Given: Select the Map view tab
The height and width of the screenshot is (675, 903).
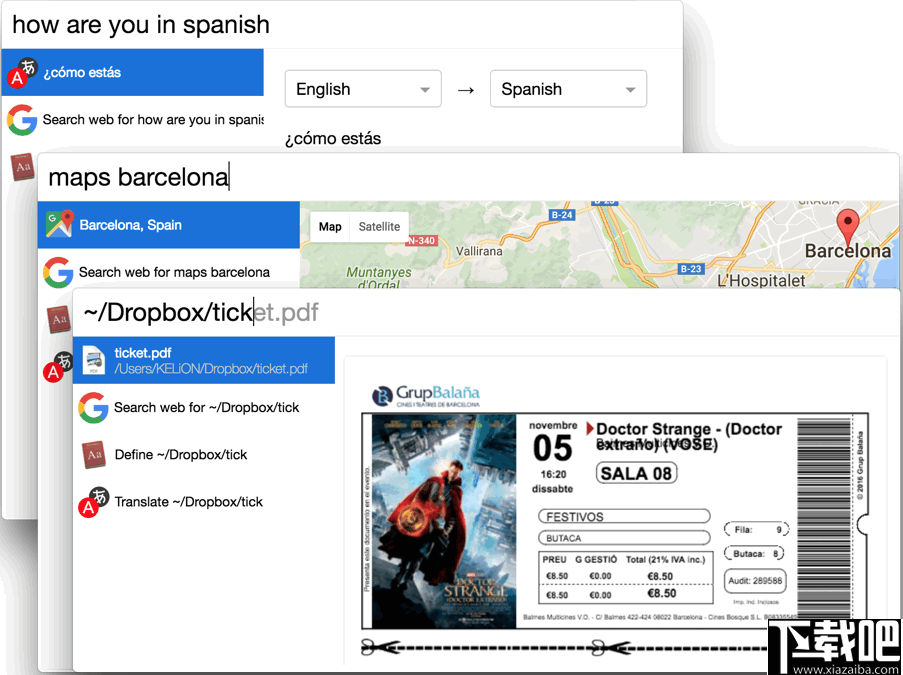Looking at the screenshot, I should click(x=330, y=227).
